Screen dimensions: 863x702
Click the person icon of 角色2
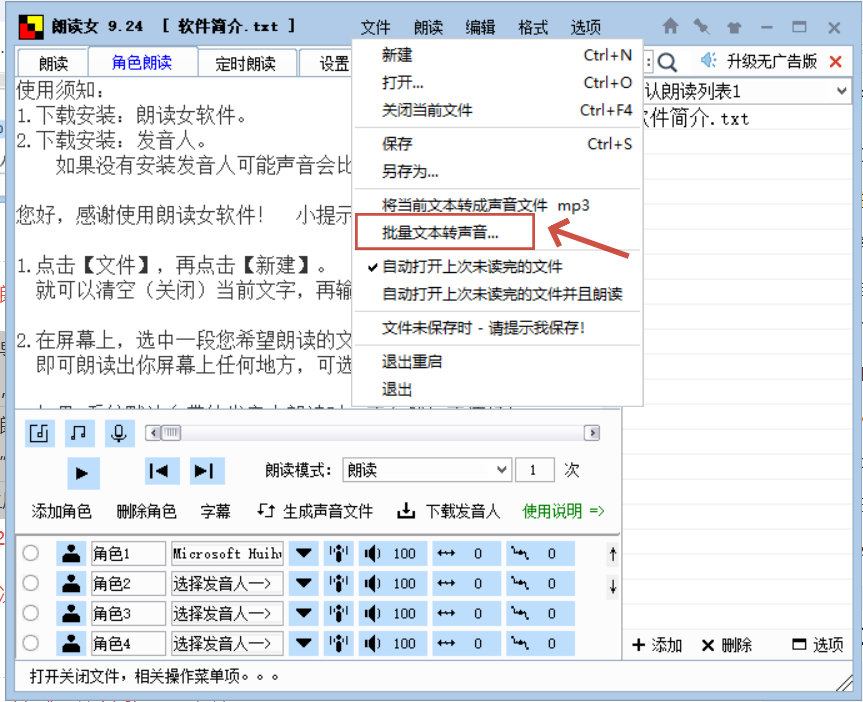click(x=71, y=583)
